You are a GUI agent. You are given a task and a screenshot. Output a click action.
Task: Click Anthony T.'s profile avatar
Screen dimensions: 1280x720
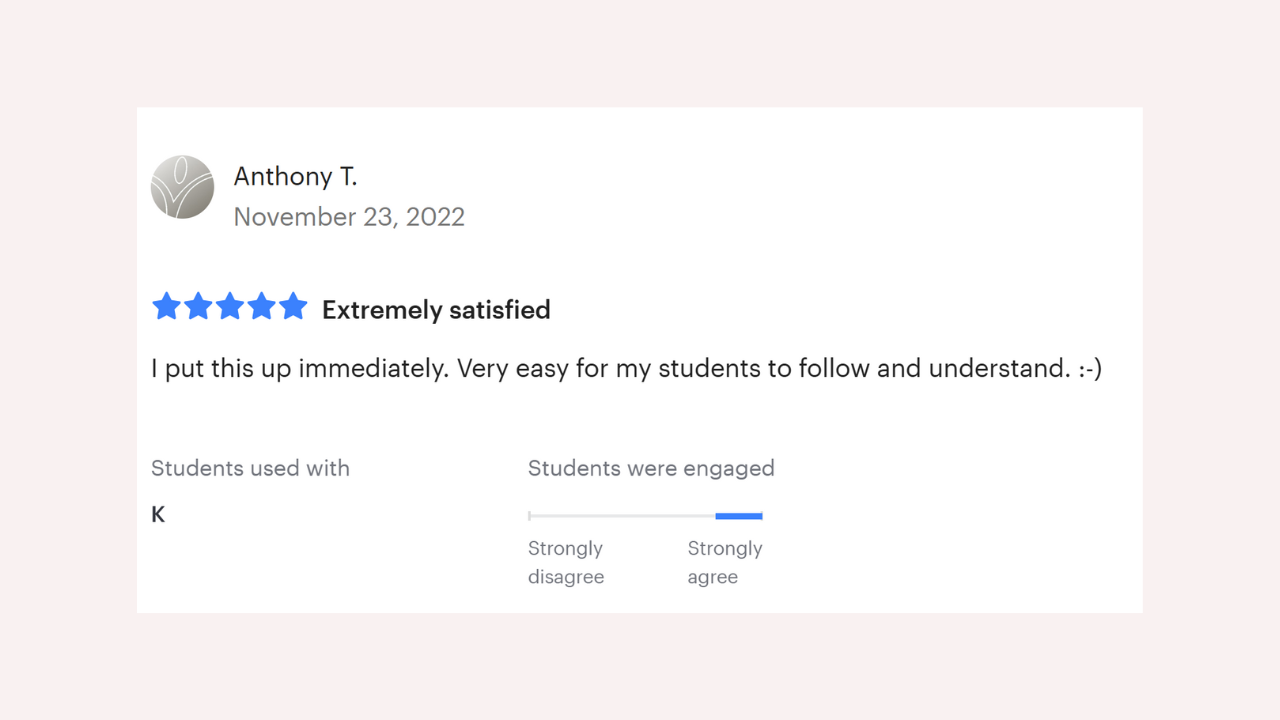(x=182, y=187)
